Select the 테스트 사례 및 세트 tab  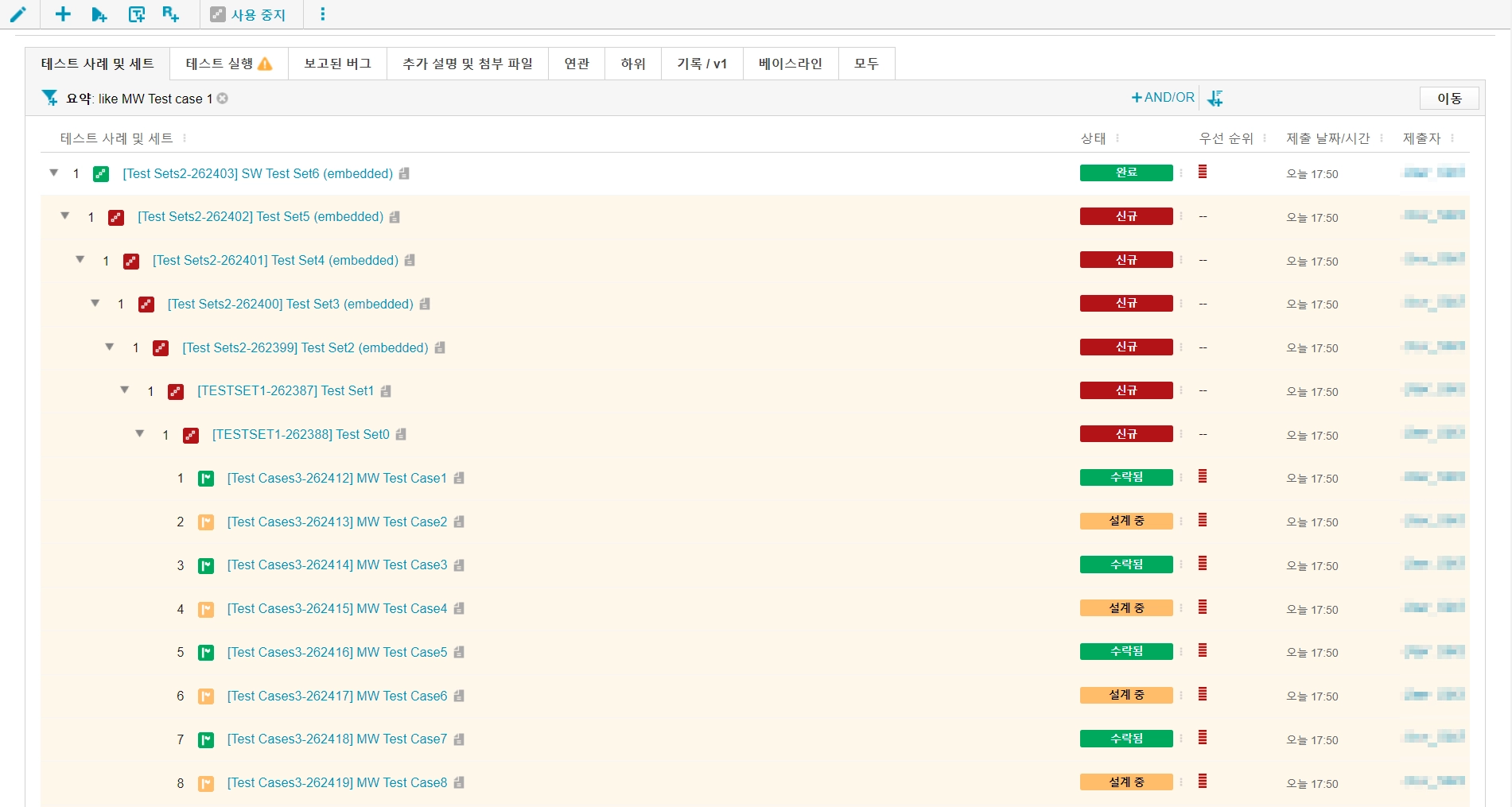click(98, 64)
